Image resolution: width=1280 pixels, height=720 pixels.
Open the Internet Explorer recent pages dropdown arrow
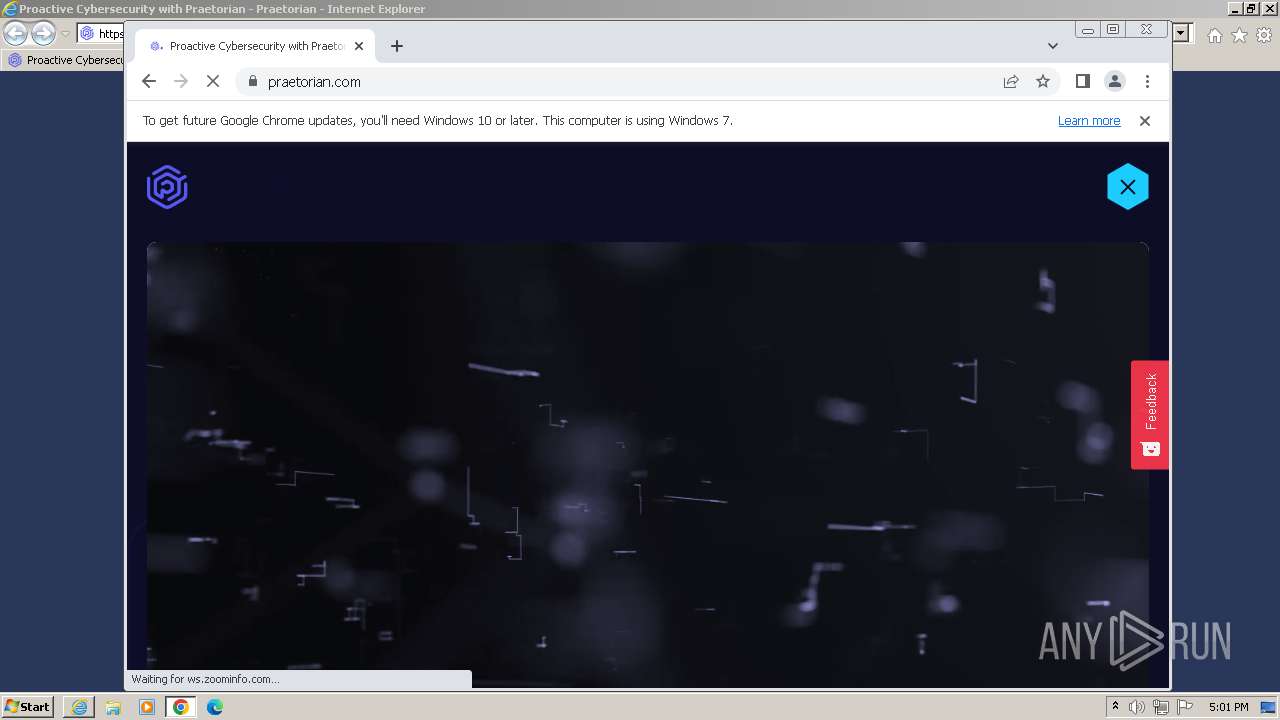point(66,34)
